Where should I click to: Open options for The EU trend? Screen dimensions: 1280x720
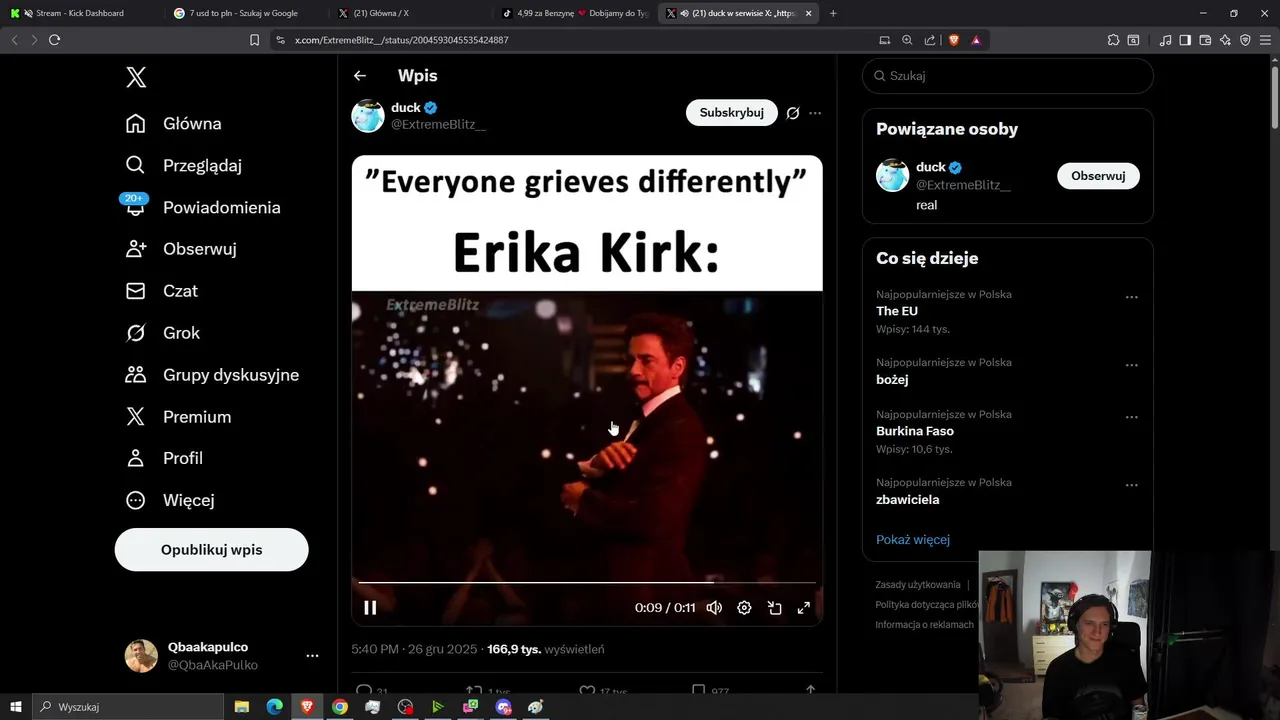click(x=1131, y=297)
